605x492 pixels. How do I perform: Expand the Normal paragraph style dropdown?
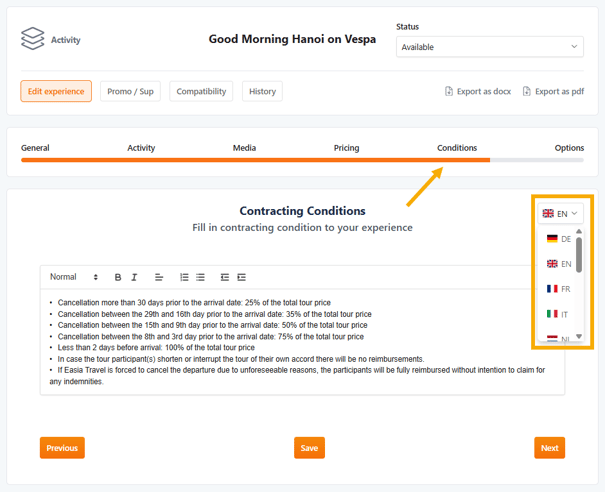[x=74, y=277]
